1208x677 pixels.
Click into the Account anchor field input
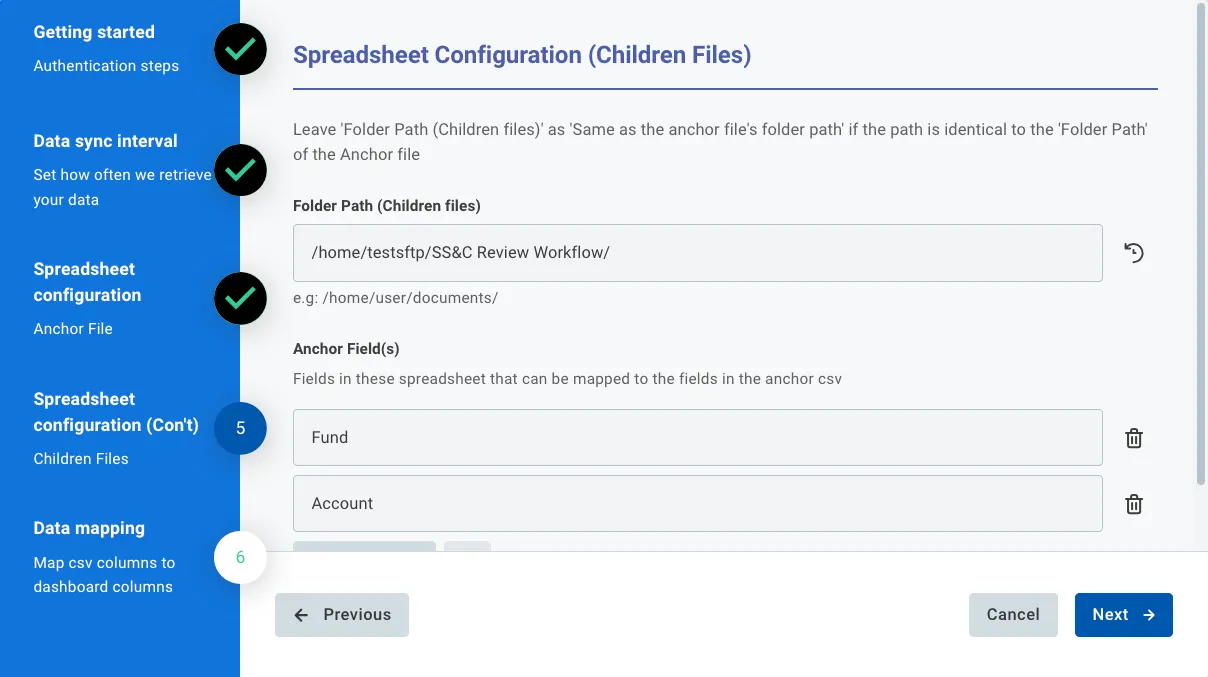[697, 504]
